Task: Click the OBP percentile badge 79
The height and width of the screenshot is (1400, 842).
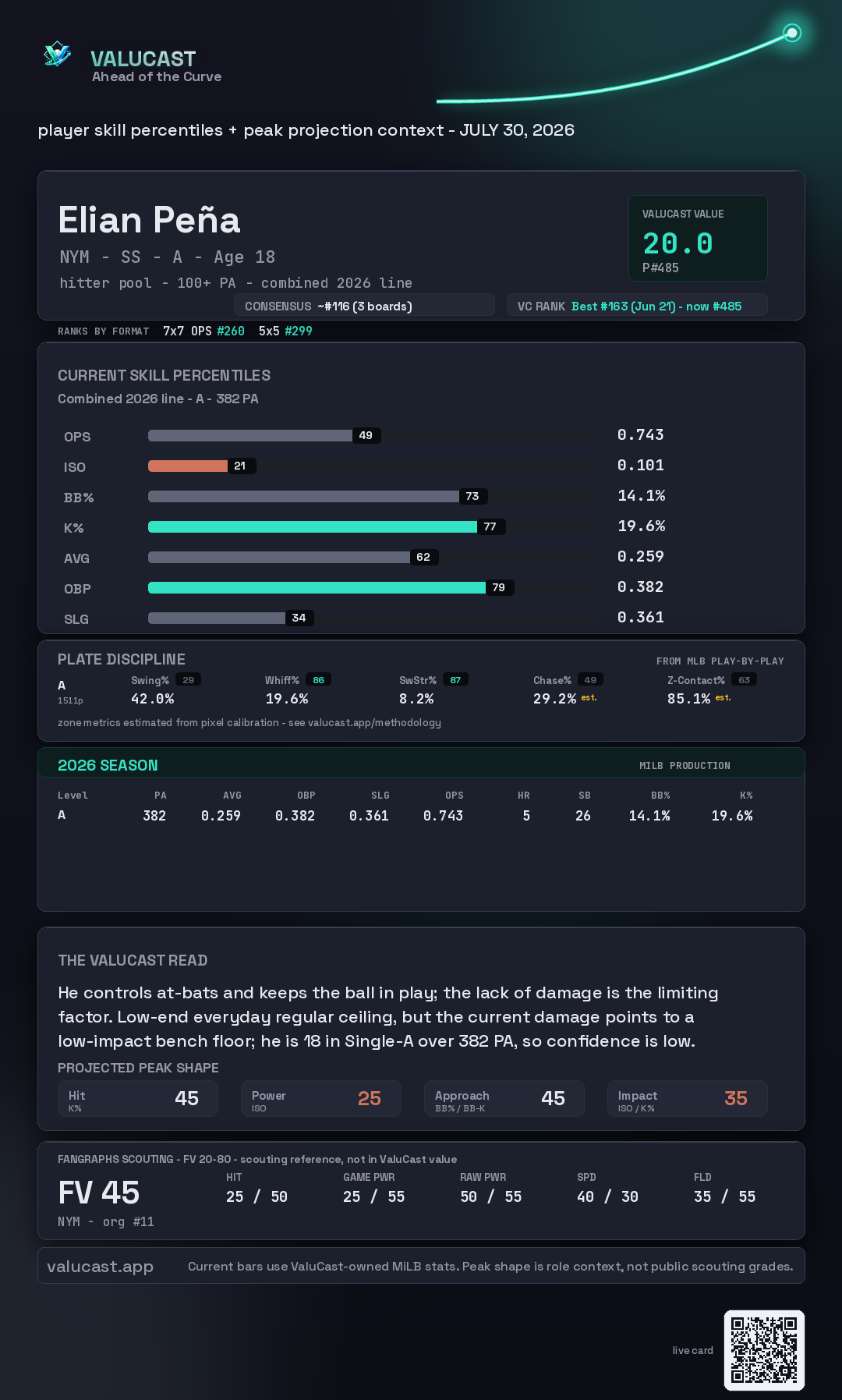Action: [499, 587]
